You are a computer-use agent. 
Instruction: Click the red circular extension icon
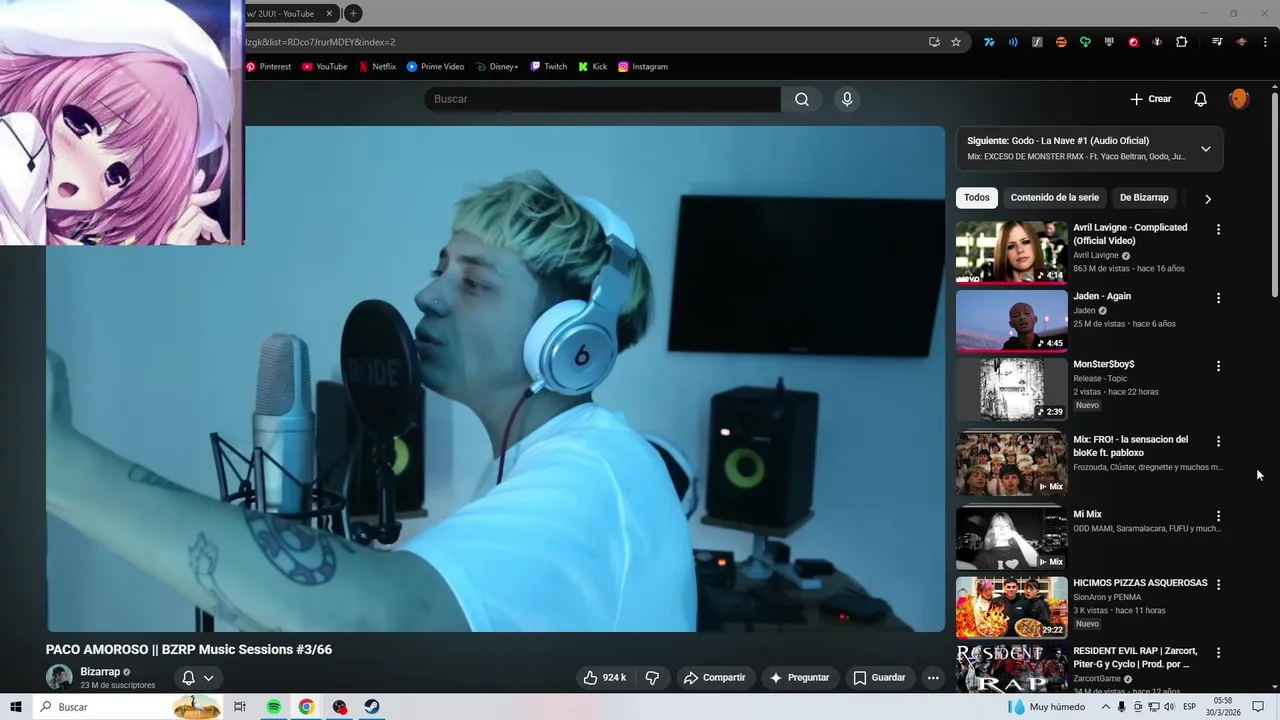click(1133, 42)
